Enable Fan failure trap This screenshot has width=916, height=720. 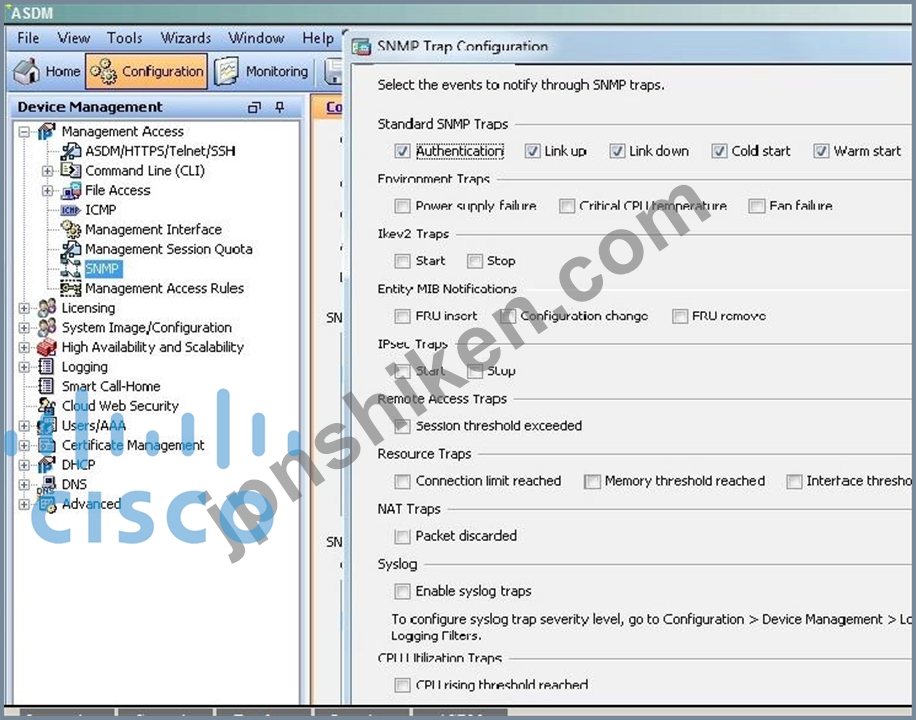tap(757, 206)
